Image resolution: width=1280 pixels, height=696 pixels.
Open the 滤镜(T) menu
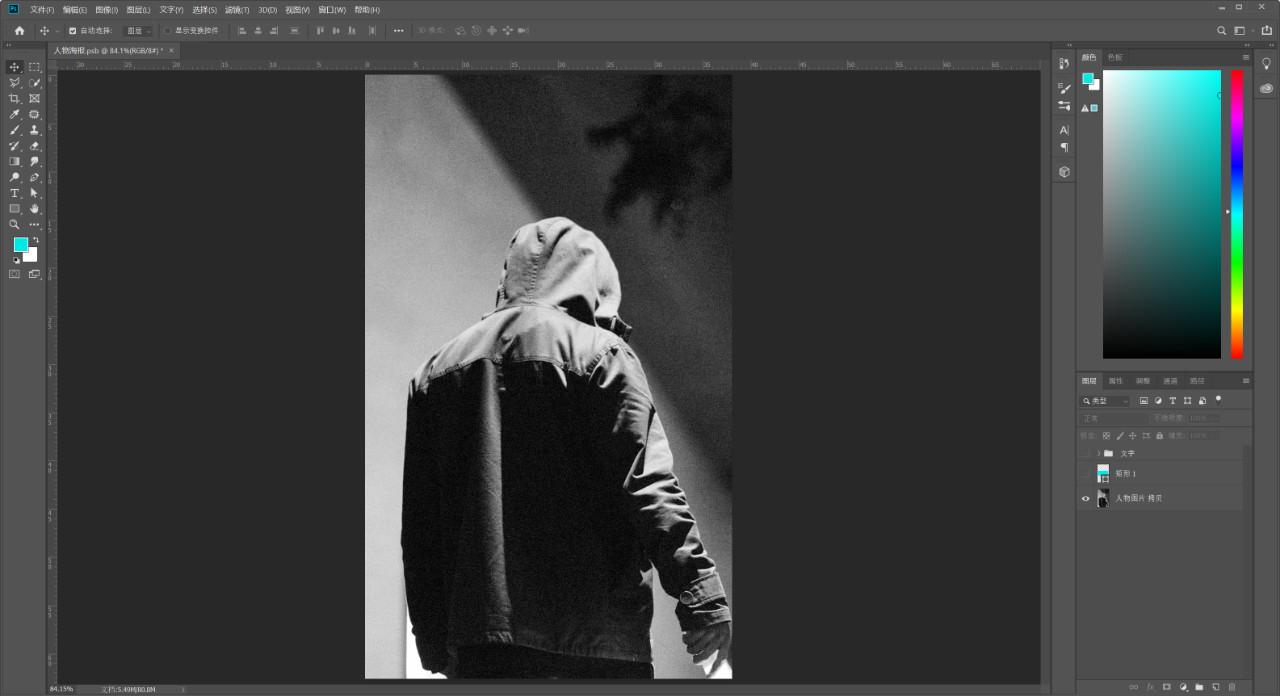pyautogui.click(x=237, y=9)
